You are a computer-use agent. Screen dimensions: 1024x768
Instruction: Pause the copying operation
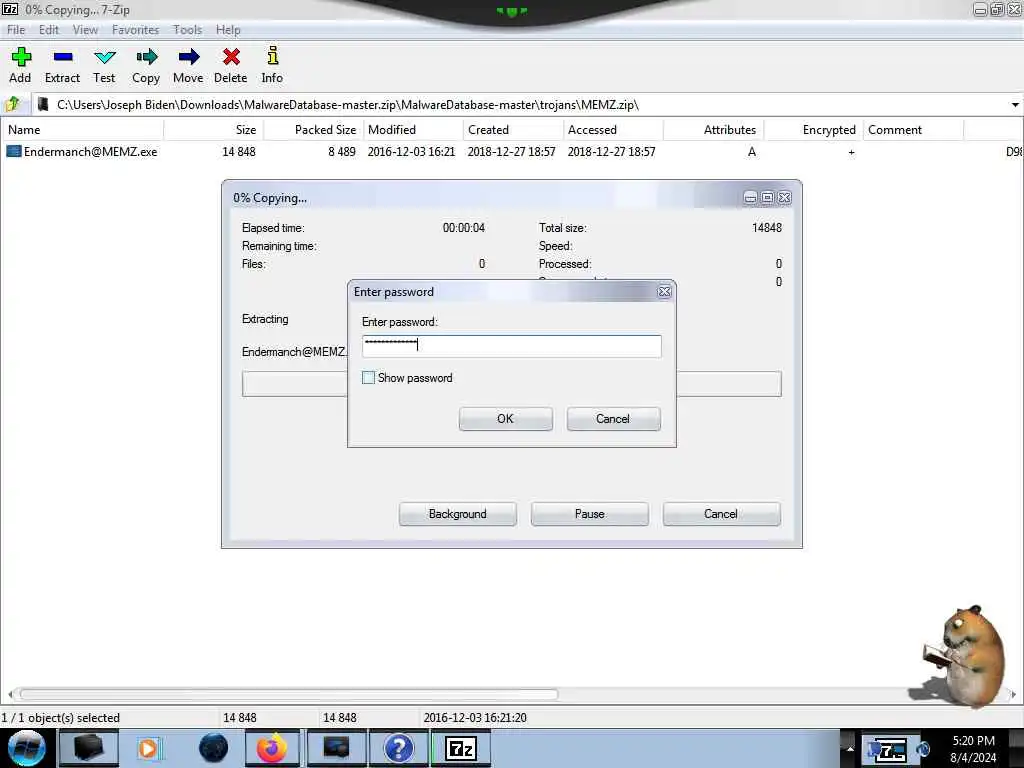[x=590, y=514]
